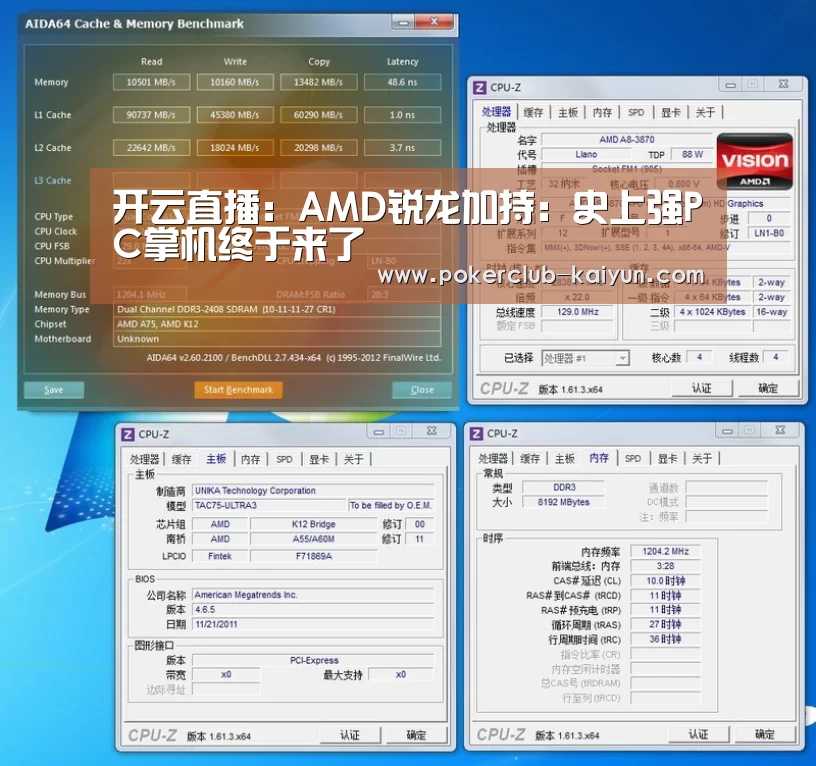Image resolution: width=816 pixels, height=766 pixels.
Task: Select 内存 tab in mainboard CPU-Z window
Action: coord(250,459)
